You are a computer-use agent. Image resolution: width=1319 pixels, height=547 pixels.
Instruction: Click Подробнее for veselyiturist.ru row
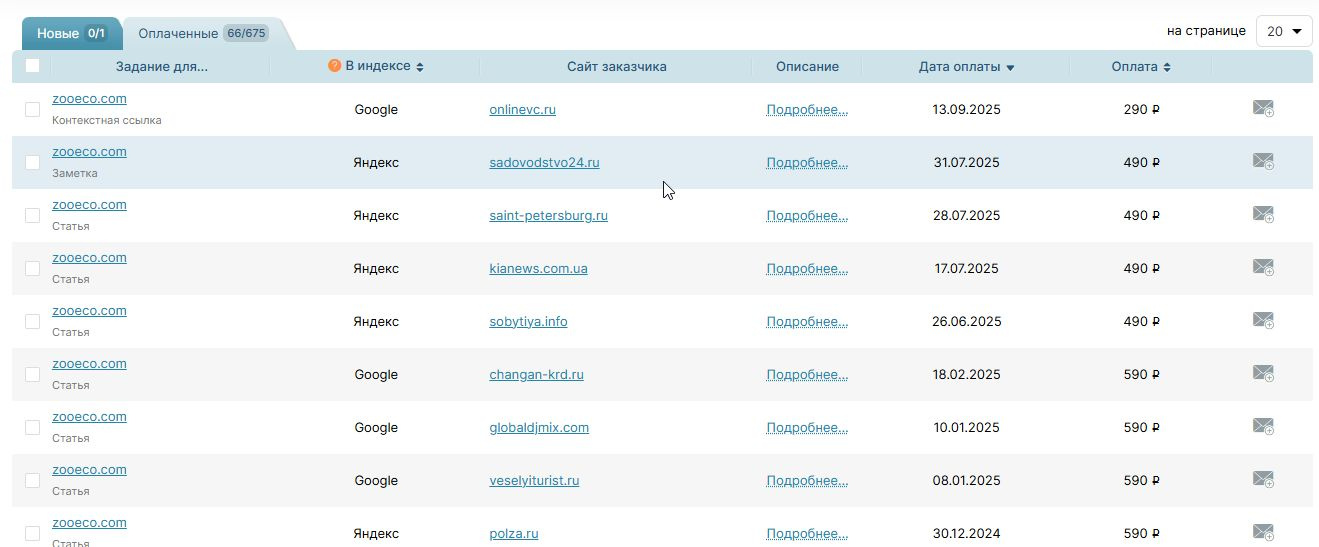(x=807, y=480)
